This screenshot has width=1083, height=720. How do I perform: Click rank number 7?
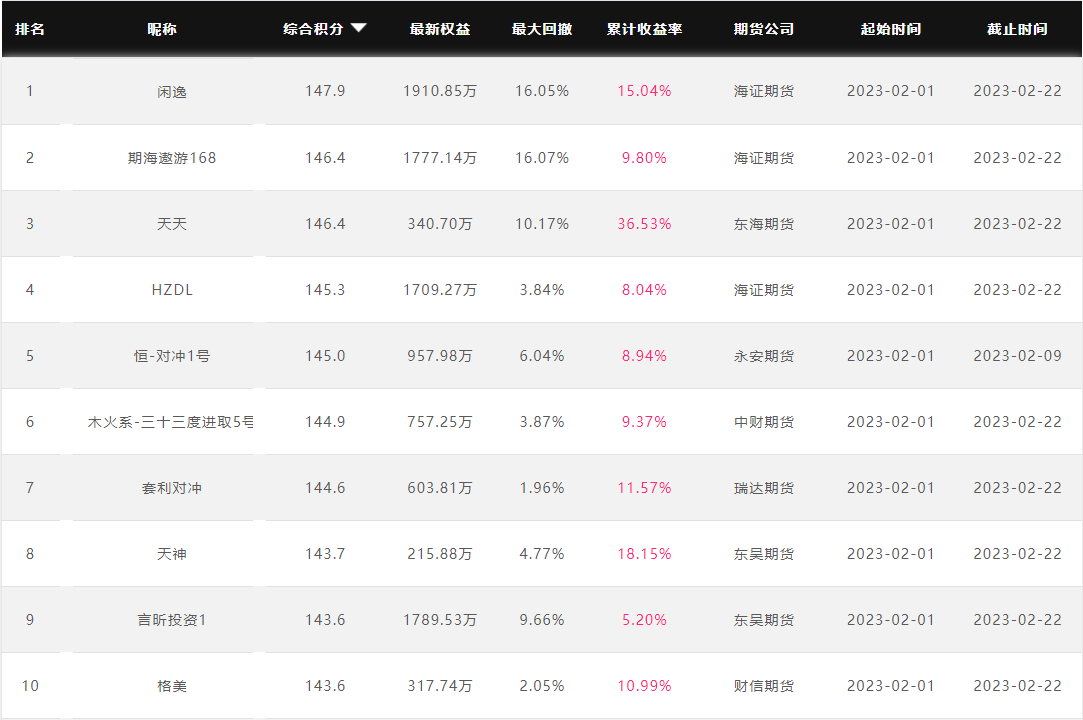pyautogui.click(x=30, y=488)
